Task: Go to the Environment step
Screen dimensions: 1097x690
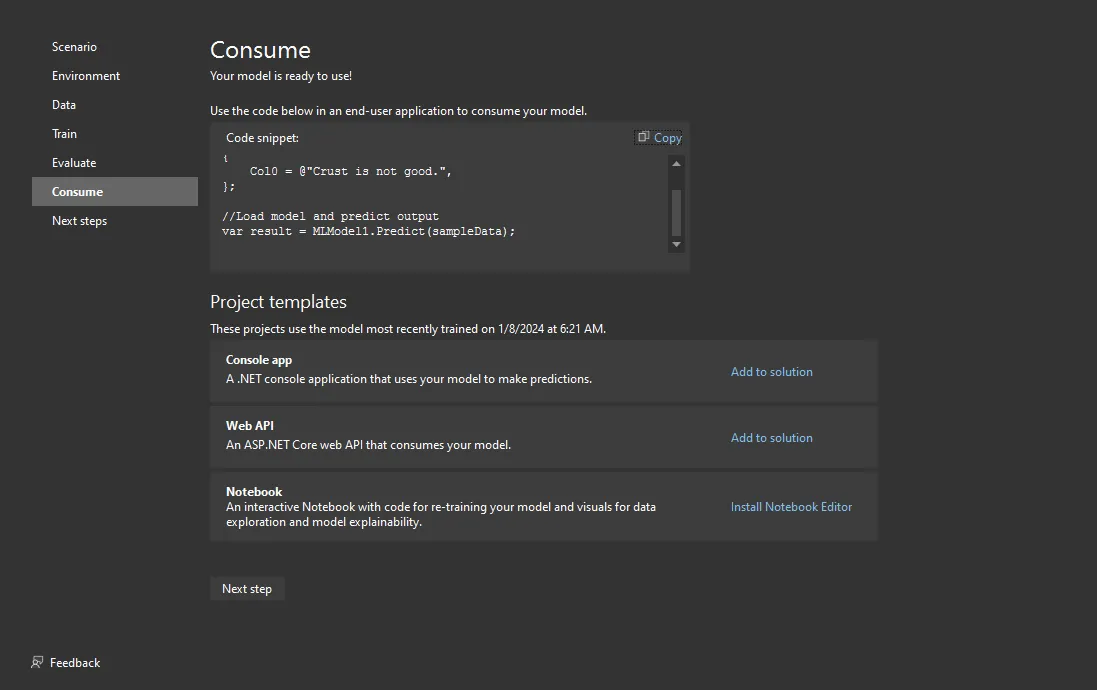Action: (86, 76)
